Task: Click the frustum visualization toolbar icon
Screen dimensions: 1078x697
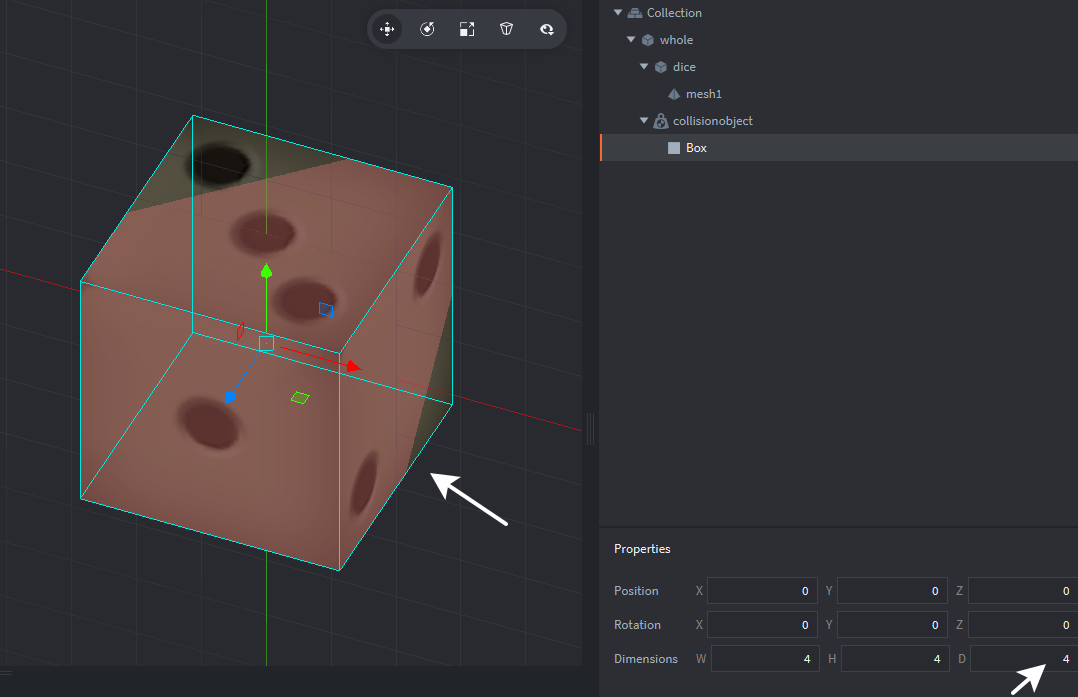Action: 507,29
